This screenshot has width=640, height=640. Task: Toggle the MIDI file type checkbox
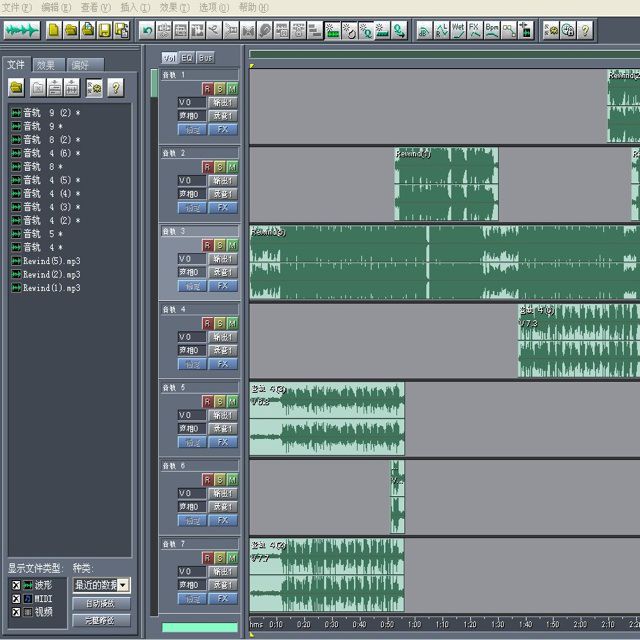point(15,597)
